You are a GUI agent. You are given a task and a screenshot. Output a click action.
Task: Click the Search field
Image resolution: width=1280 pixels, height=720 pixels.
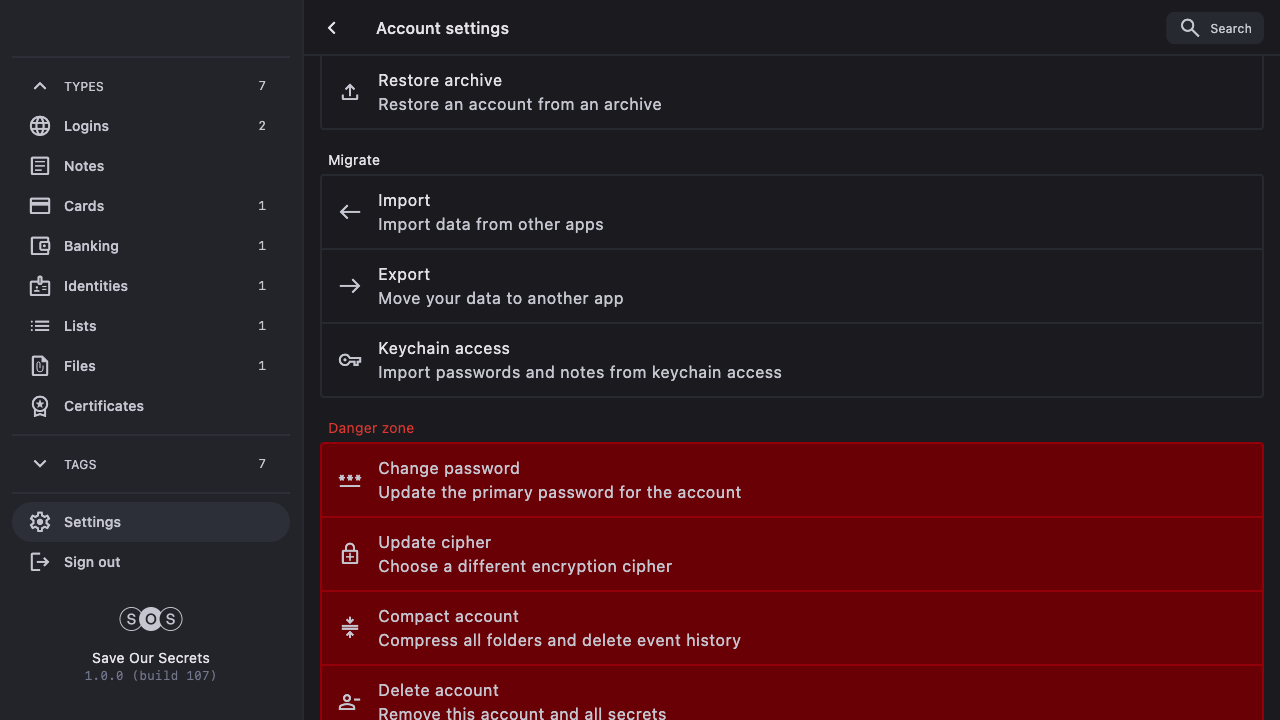pyautogui.click(x=1215, y=28)
